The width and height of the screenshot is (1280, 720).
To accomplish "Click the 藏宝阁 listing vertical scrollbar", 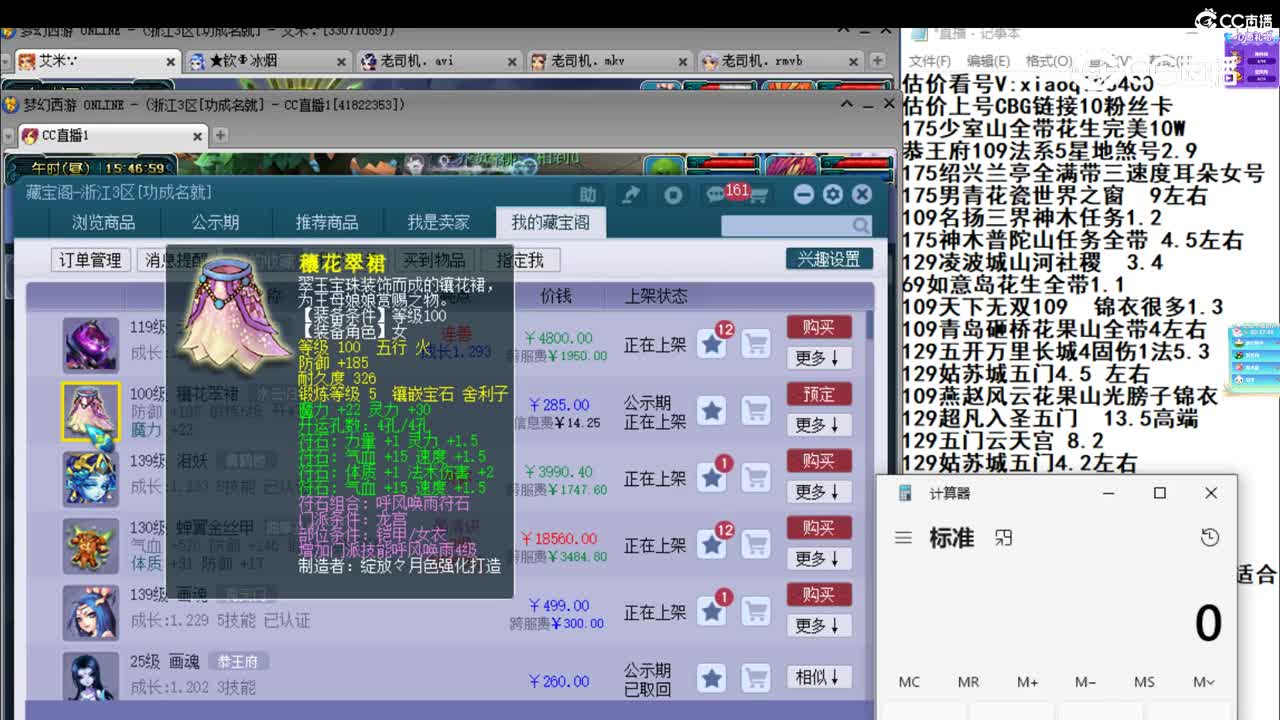I will point(869,495).
